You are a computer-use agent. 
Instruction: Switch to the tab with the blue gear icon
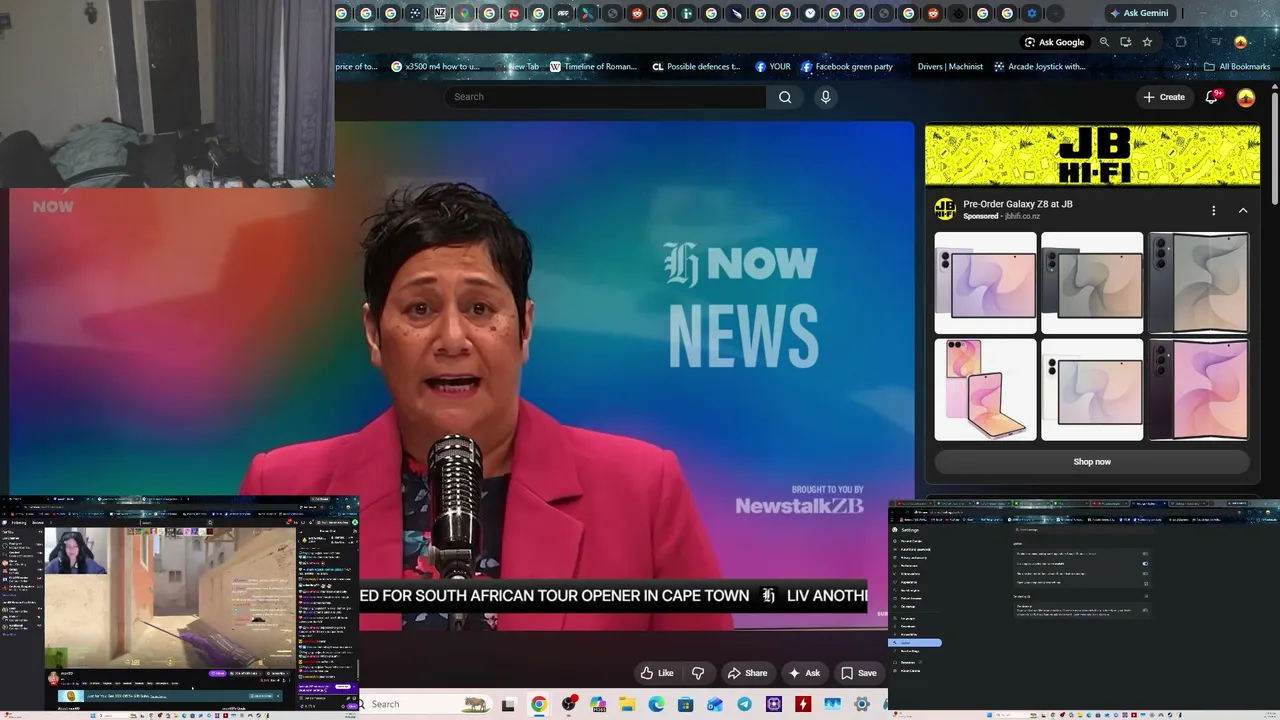point(1032,13)
